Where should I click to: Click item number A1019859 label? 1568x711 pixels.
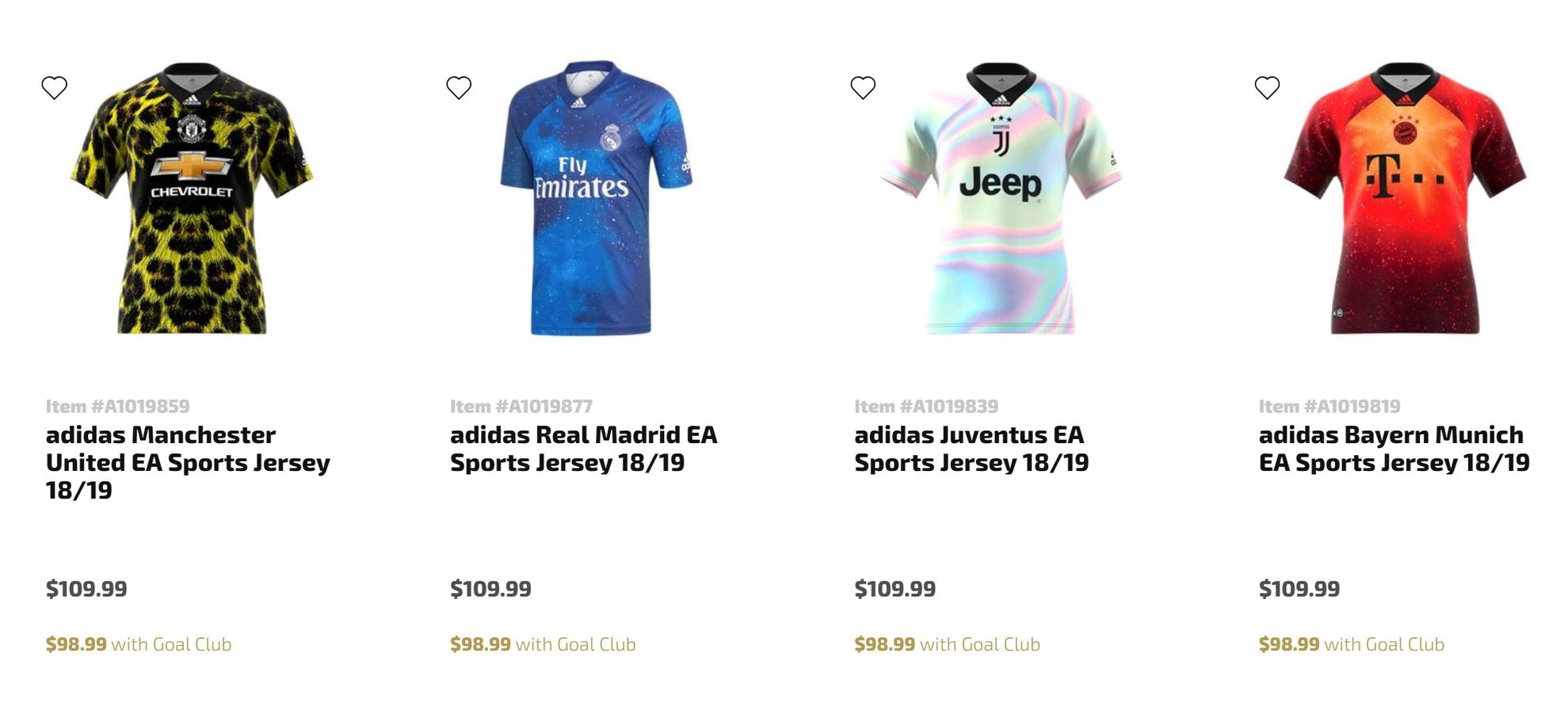click(x=117, y=407)
